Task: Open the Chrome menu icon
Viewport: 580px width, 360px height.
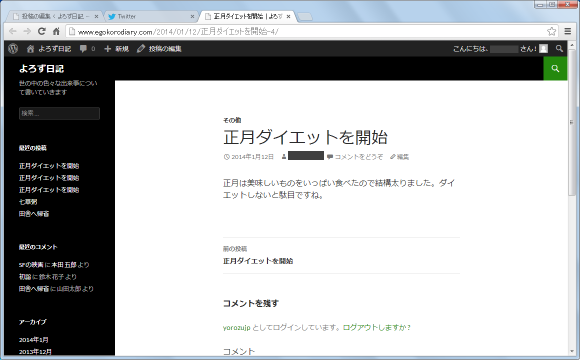Action: coord(568,31)
